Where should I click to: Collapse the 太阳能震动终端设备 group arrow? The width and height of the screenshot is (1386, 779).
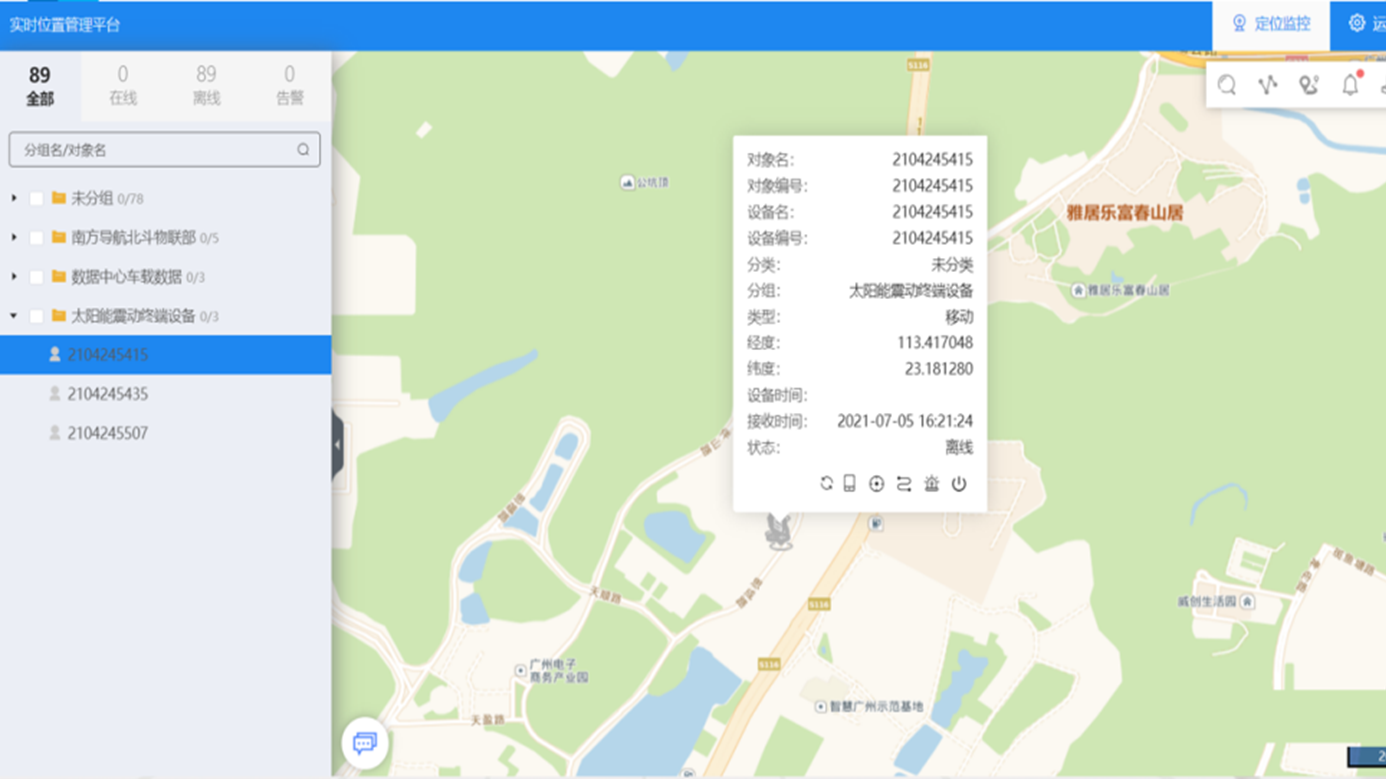14,316
